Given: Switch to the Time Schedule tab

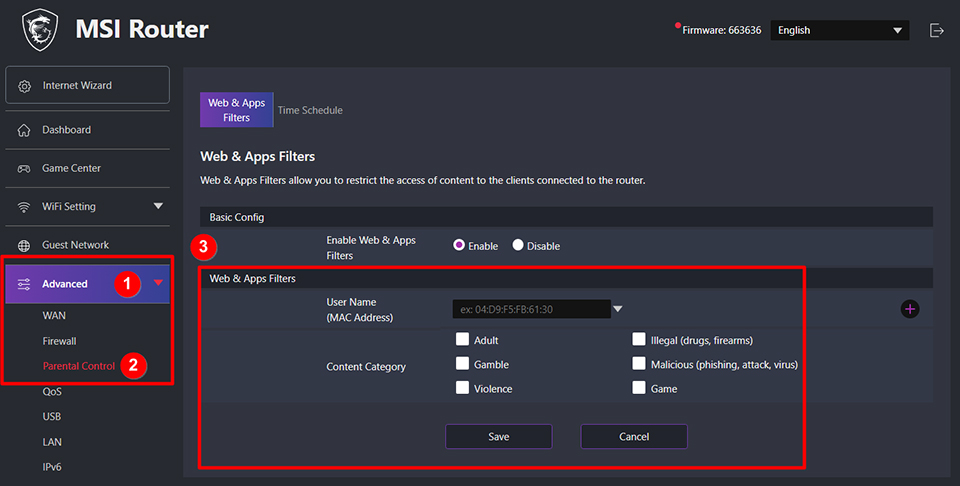Looking at the screenshot, I should point(310,110).
